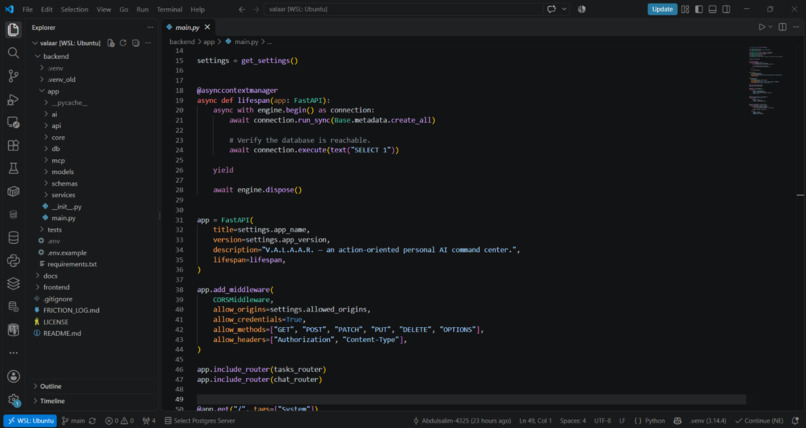Expand the models folder

62,172
